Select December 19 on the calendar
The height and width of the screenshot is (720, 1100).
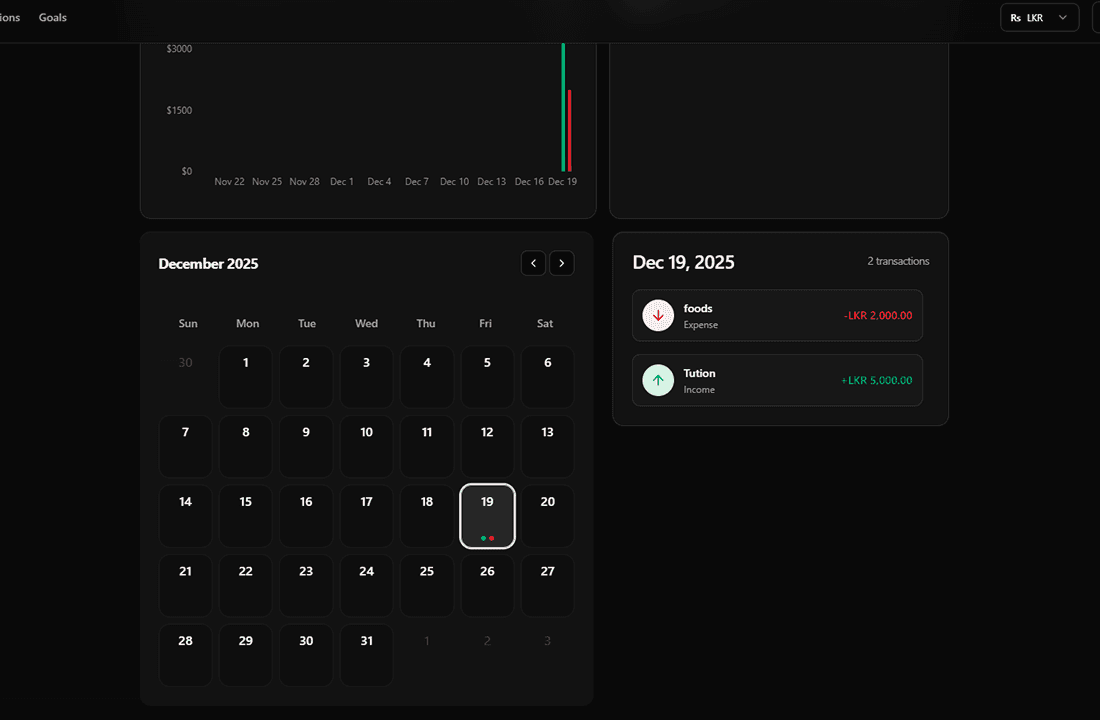coord(487,516)
